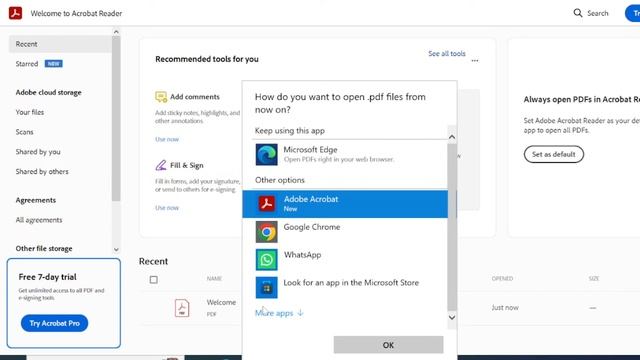The height and width of the screenshot is (360, 640).
Task: Tick the select-all checkbox in Recent list
Action: point(153,280)
